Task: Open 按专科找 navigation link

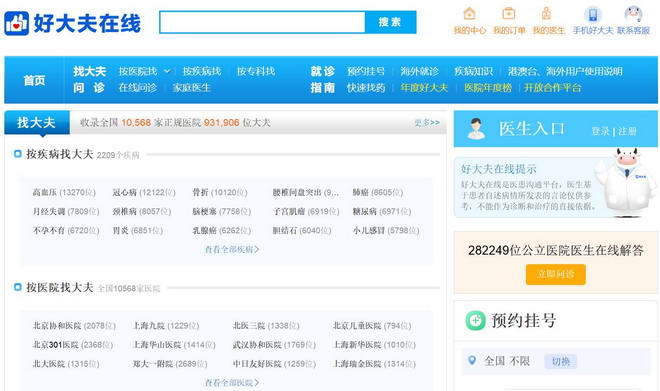Action: point(255,71)
